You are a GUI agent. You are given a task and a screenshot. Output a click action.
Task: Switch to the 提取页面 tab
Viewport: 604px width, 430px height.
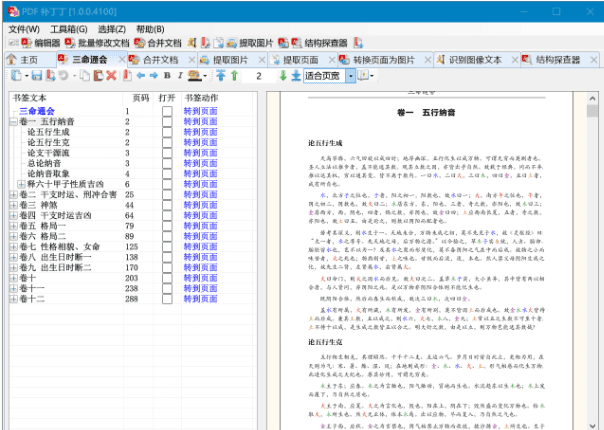(301, 60)
